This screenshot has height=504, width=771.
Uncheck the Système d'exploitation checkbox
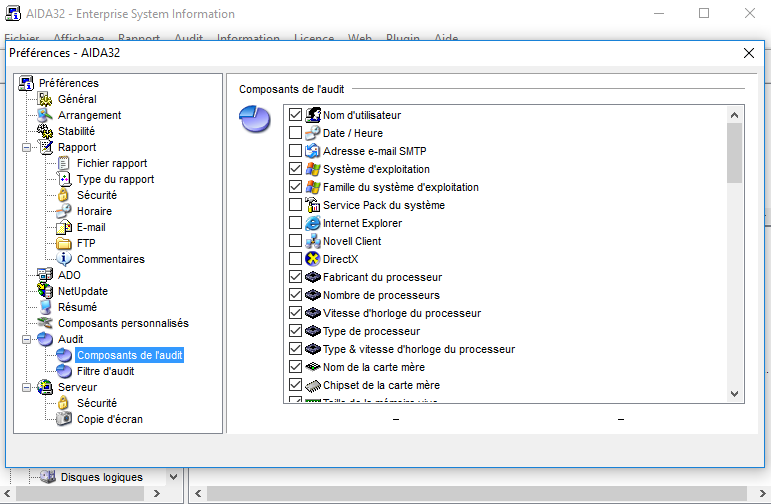coord(296,169)
